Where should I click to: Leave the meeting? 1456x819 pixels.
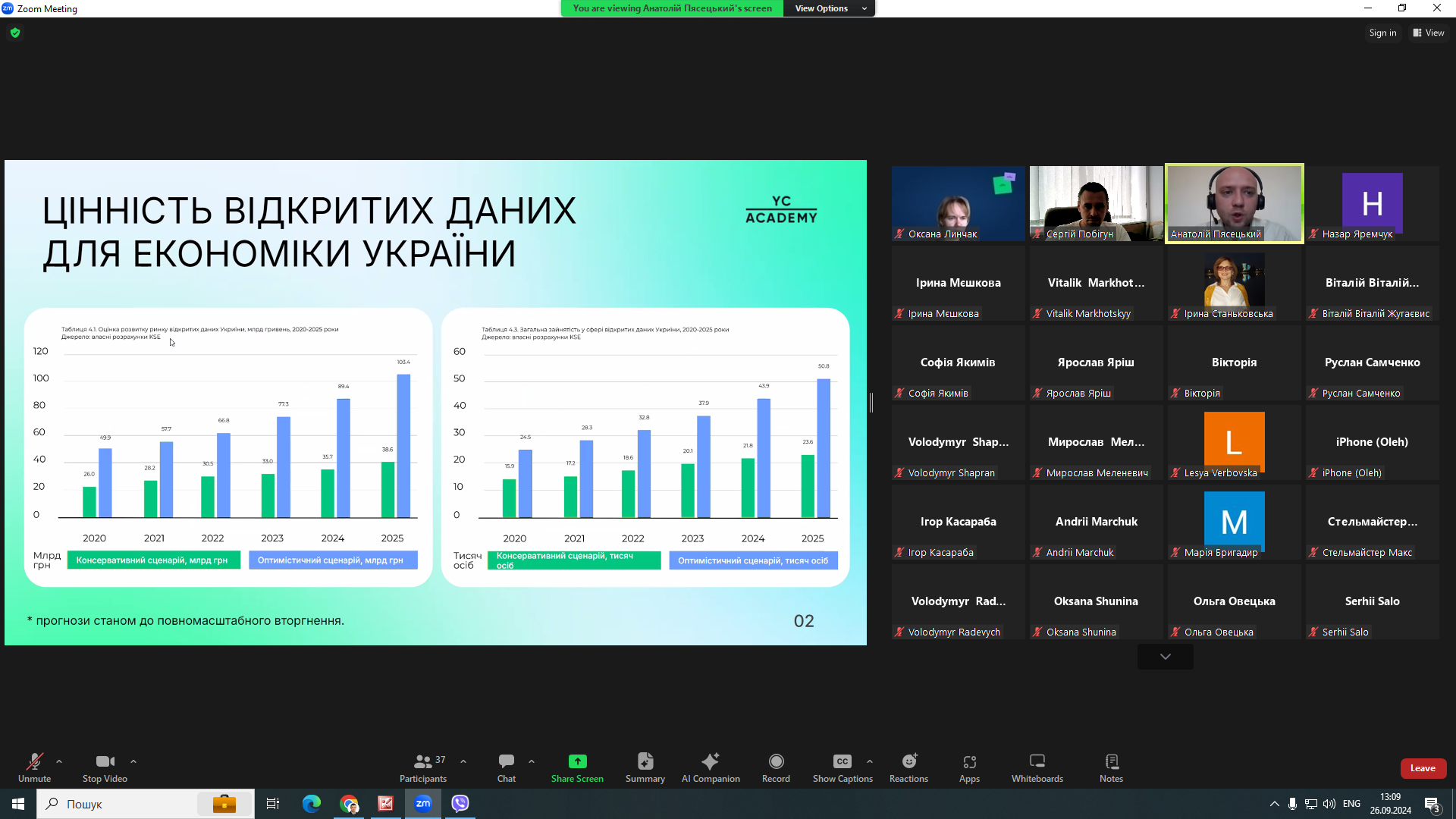tap(1423, 768)
